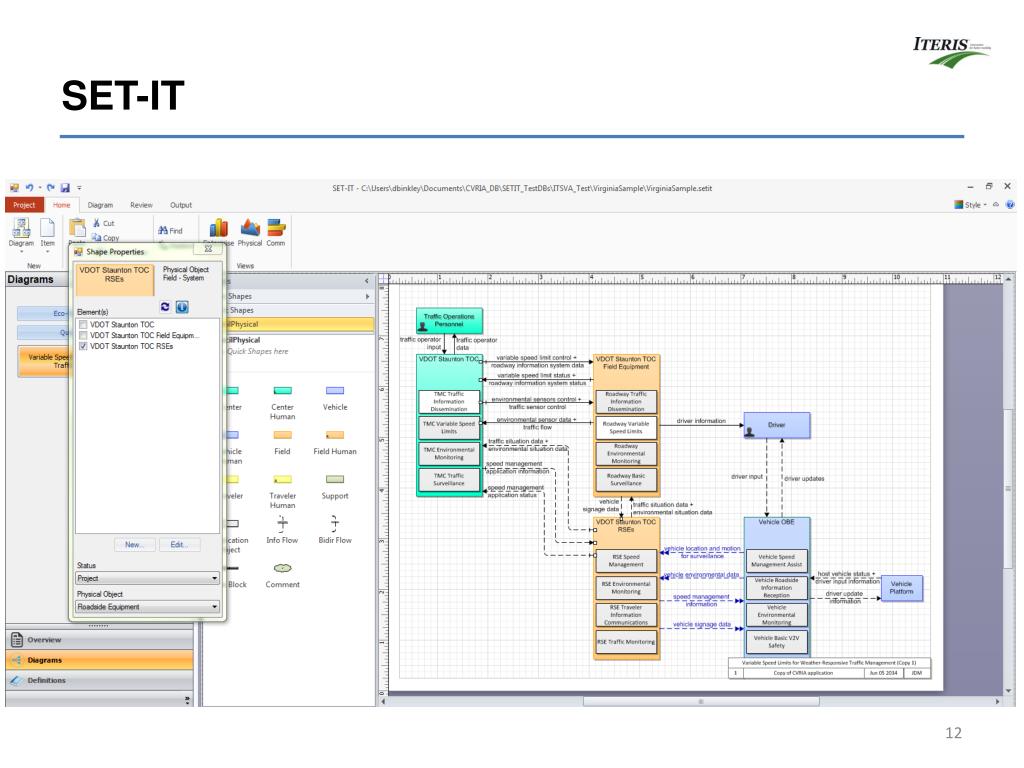The image size is (1024, 768).
Task: Select the RSE Speed Management box
Action: (626, 560)
